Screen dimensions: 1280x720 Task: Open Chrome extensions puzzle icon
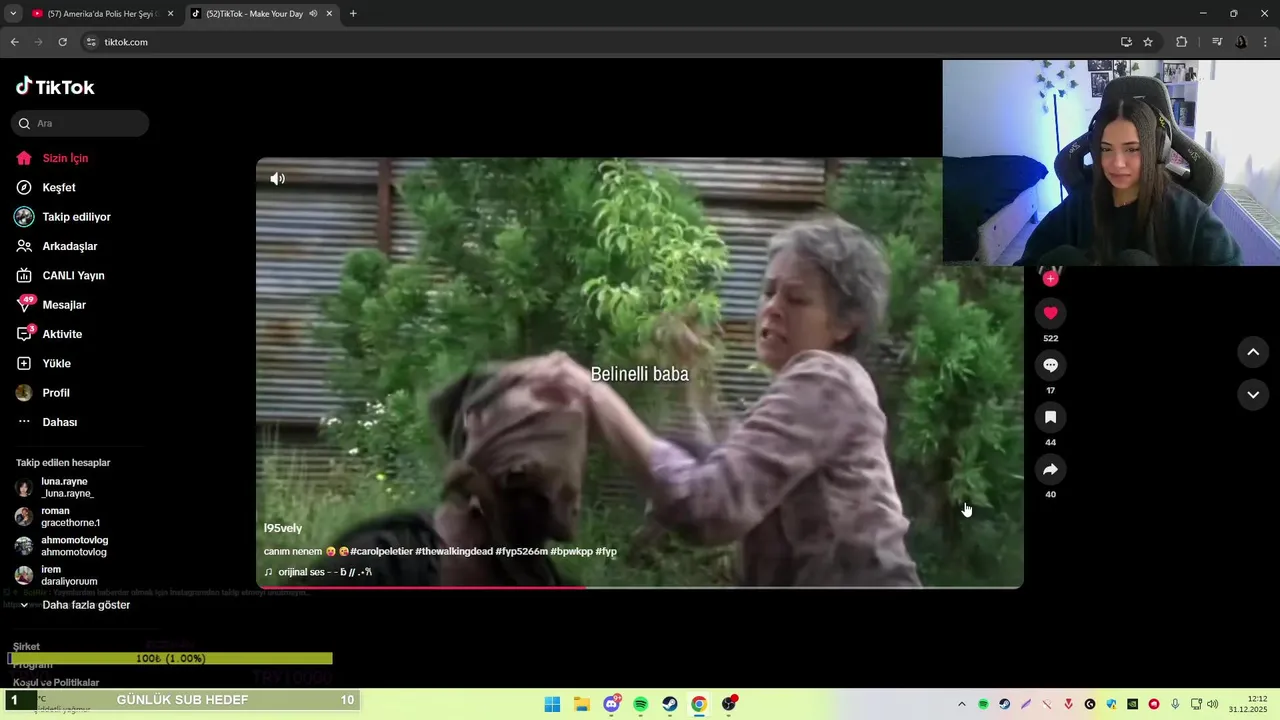[1181, 42]
